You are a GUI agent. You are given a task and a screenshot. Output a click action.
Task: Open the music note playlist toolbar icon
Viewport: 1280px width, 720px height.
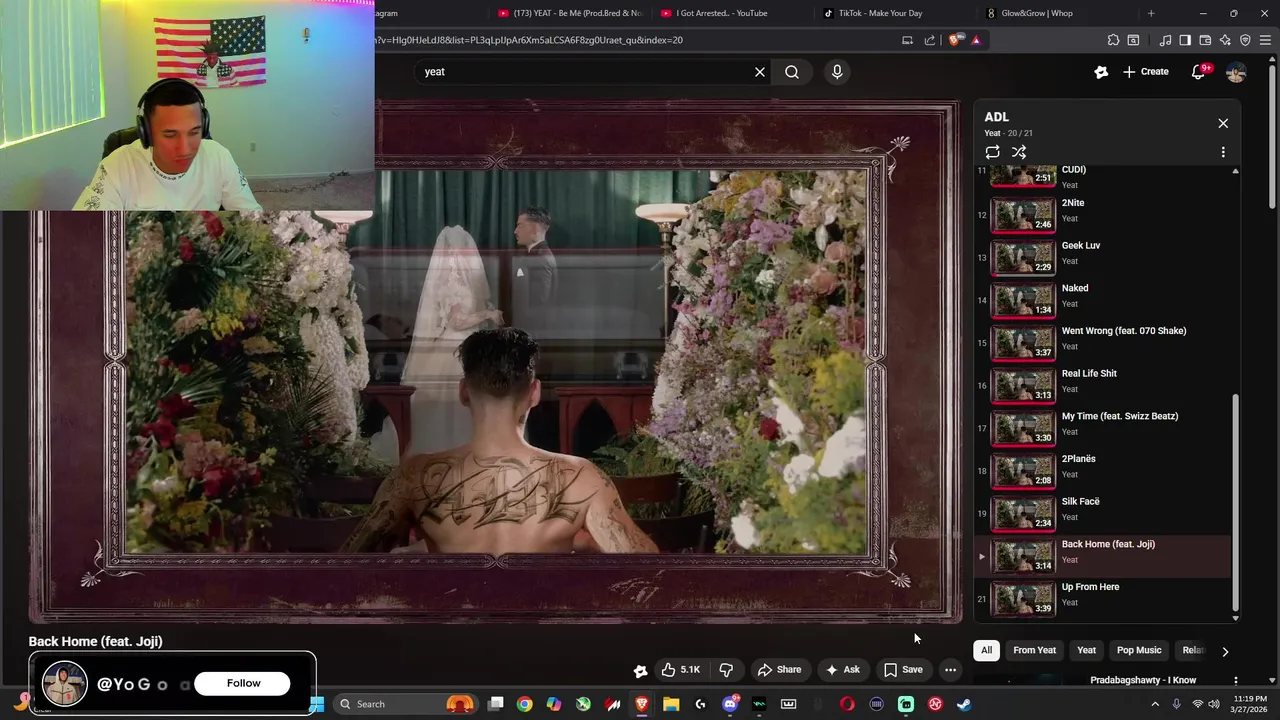point(1165,40)
